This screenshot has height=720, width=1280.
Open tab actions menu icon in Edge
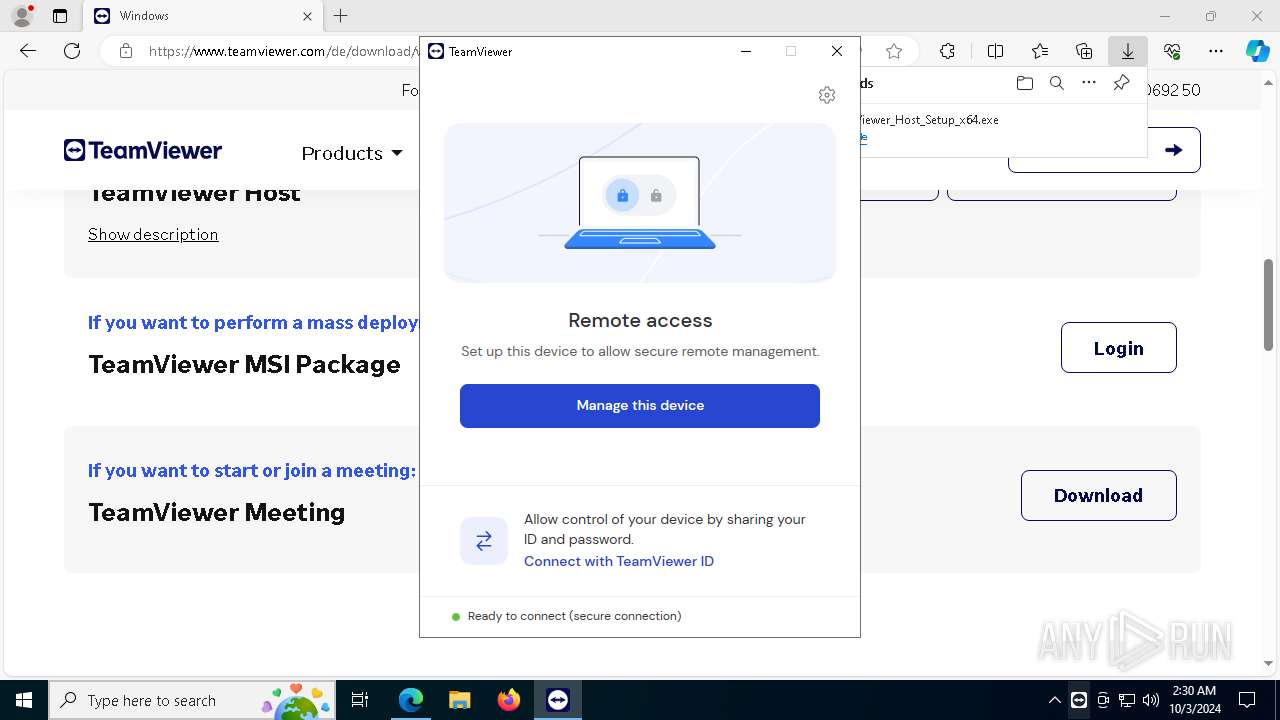pos(60,16)
